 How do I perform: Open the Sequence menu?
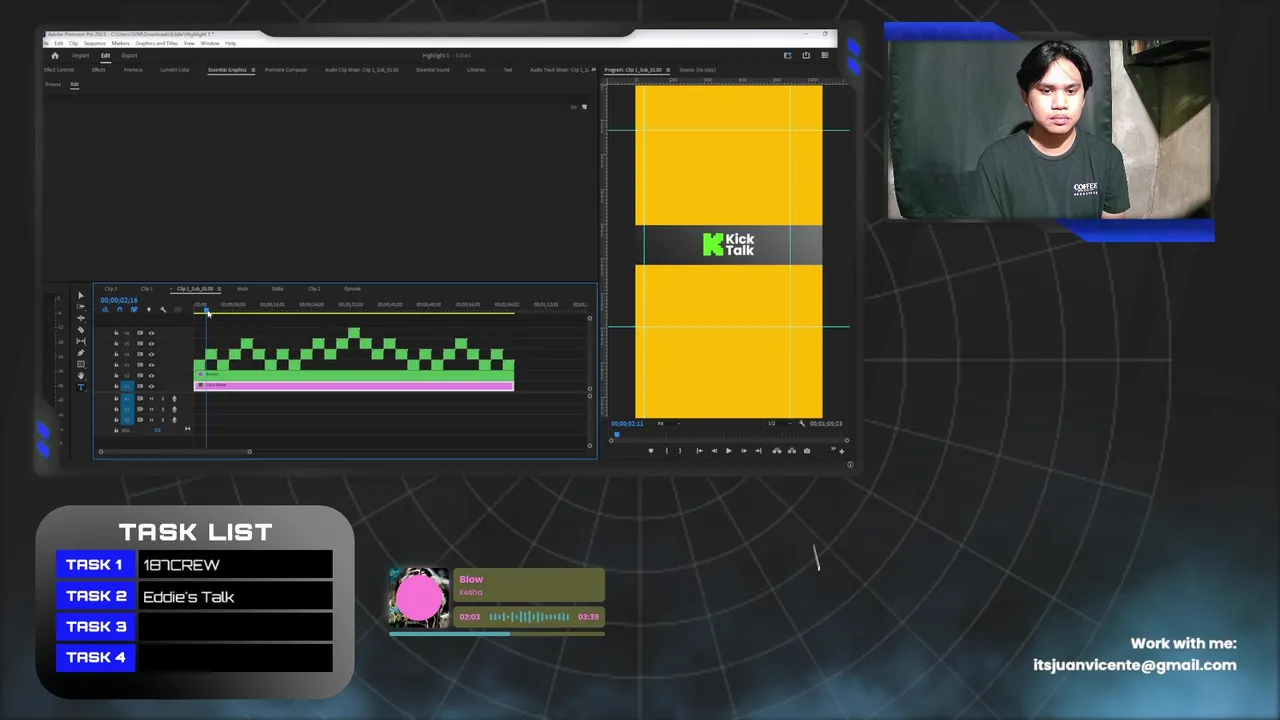point(95,43)
